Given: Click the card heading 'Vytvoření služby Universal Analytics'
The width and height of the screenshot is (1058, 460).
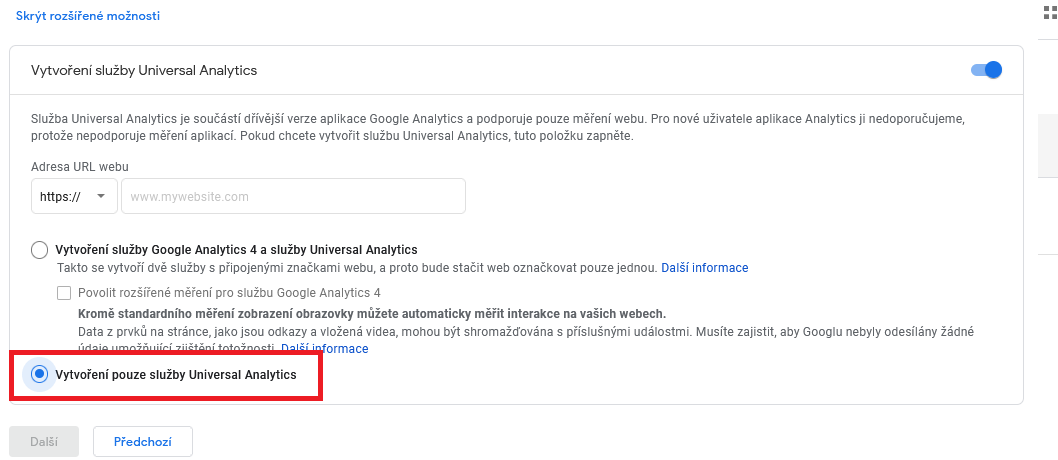Looking at the screenshot, I should coord(144,70).
